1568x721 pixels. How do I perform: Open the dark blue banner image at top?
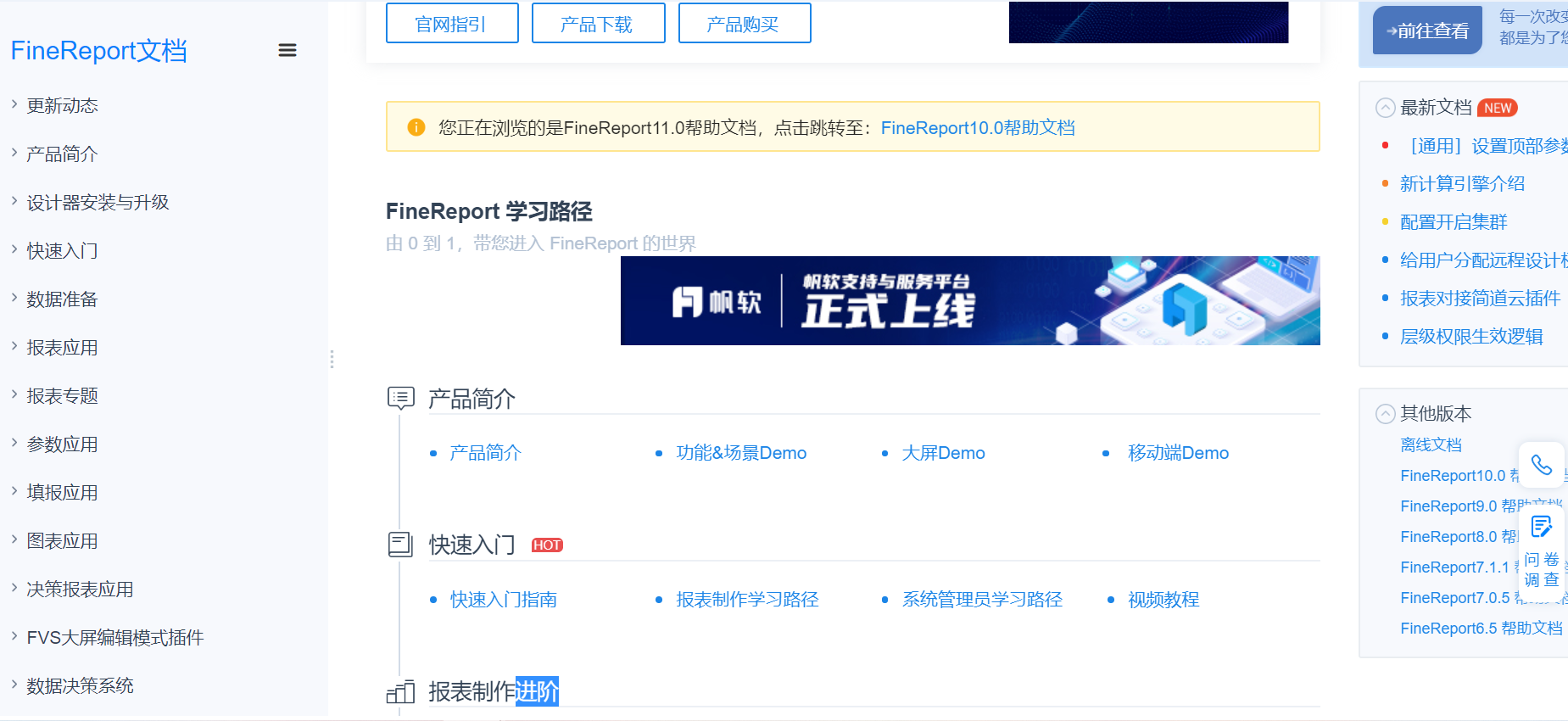click(x=1148, y=22)
